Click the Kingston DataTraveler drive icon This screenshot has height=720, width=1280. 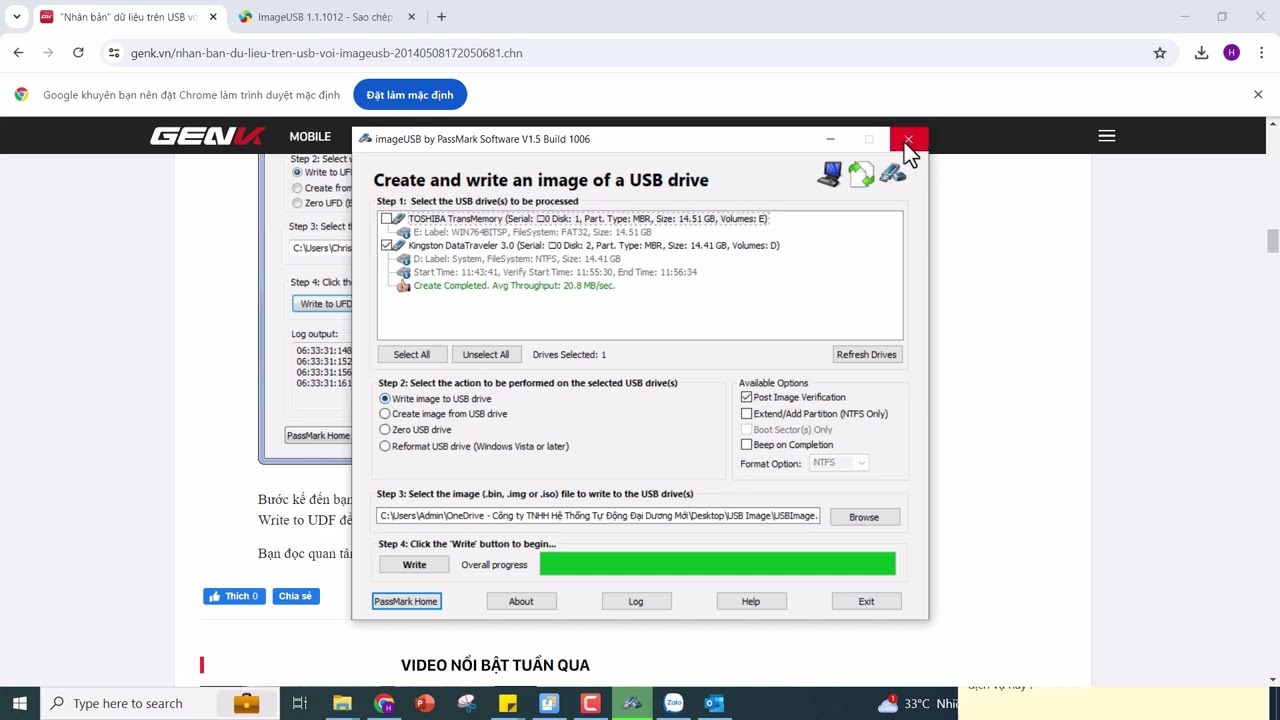[399, 245]
